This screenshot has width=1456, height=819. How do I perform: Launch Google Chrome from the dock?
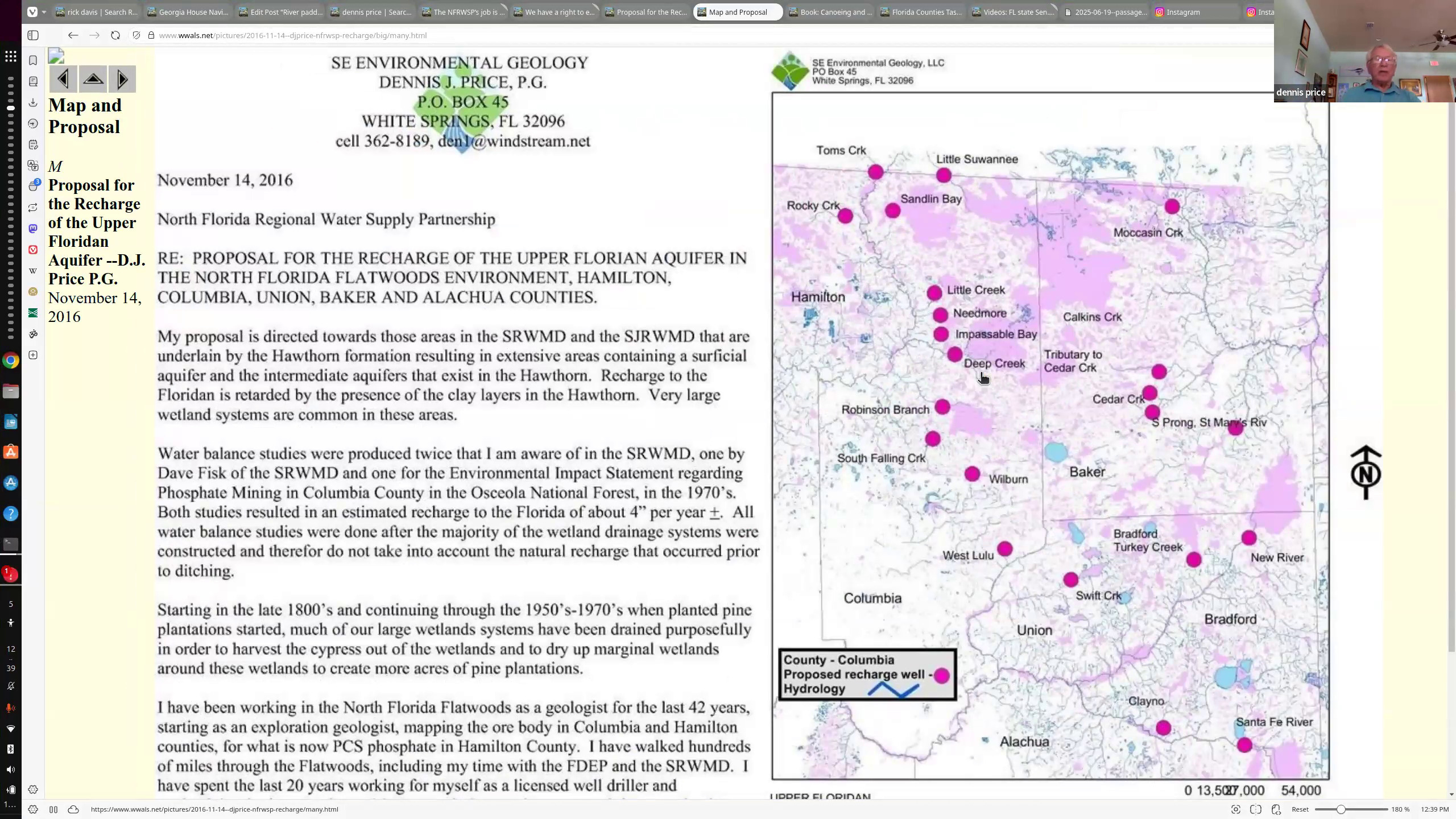10,360
